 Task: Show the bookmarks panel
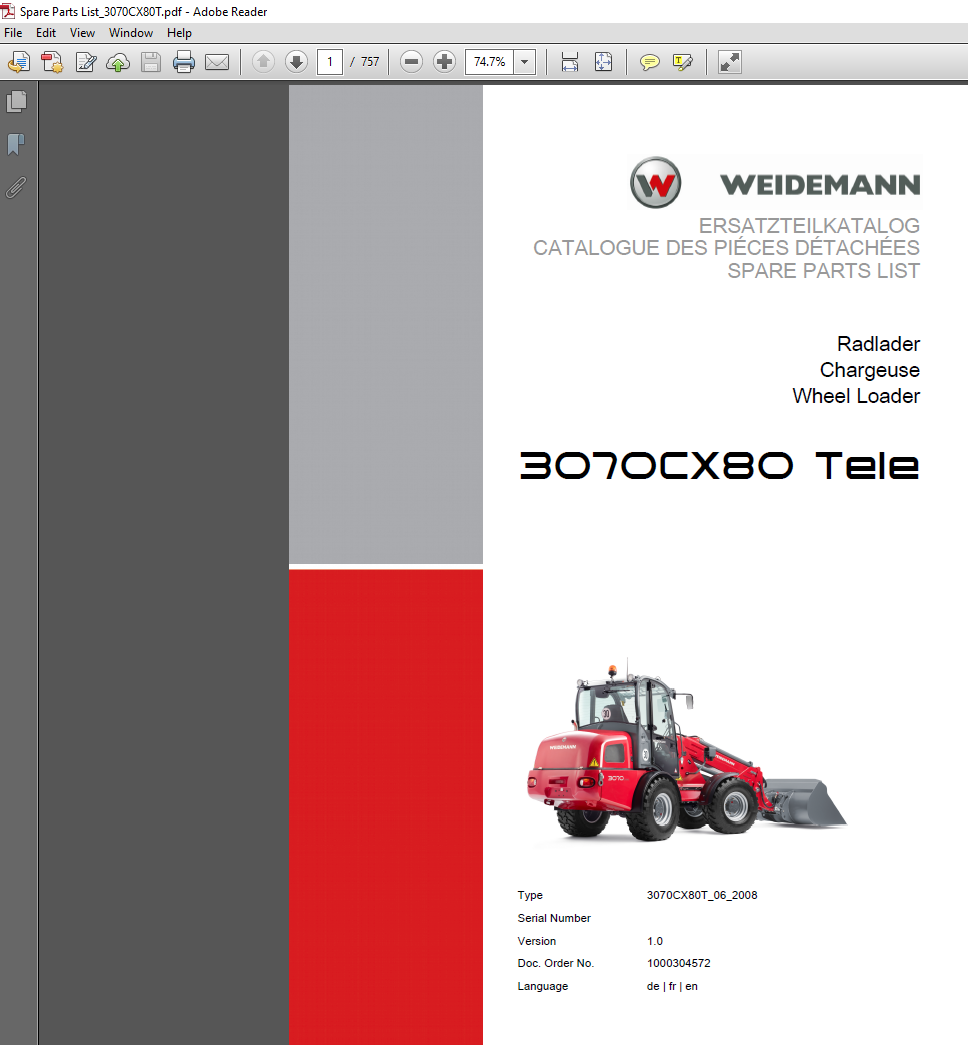(x=16, y=145)
